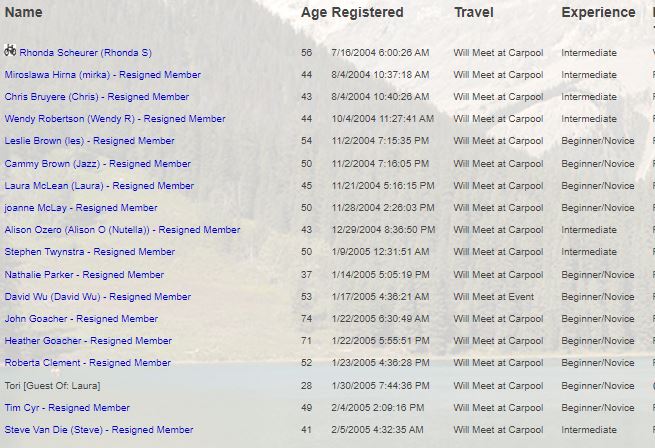Open Stephen Twynstra profile link
The width and height of the screenshot is (655, 448).
(90, 252)
